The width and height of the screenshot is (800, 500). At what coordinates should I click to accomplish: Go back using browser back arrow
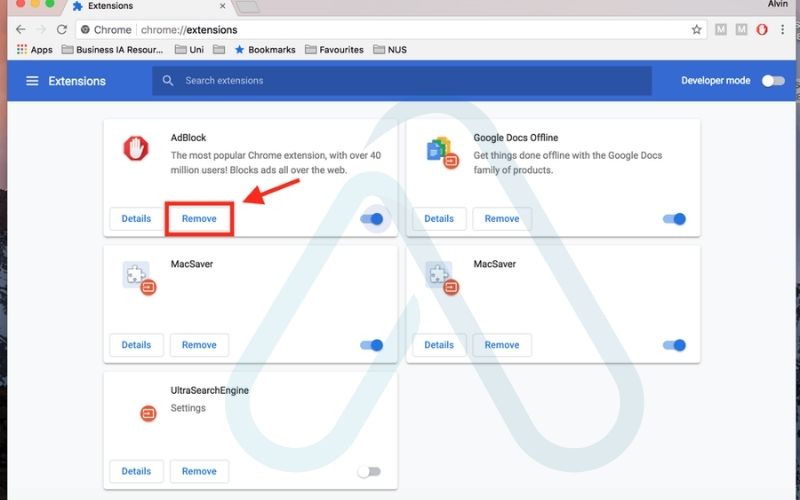click(21, 30)
